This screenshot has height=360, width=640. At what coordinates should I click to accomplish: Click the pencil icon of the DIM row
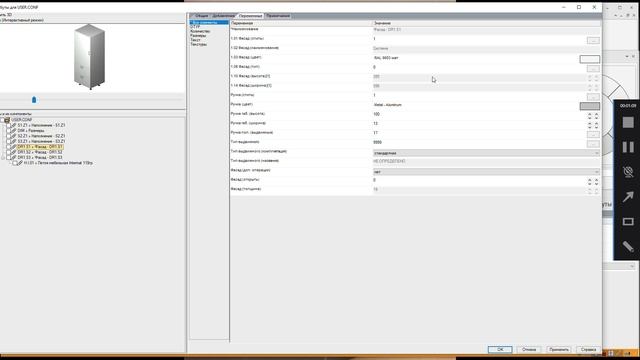[14, 131]
